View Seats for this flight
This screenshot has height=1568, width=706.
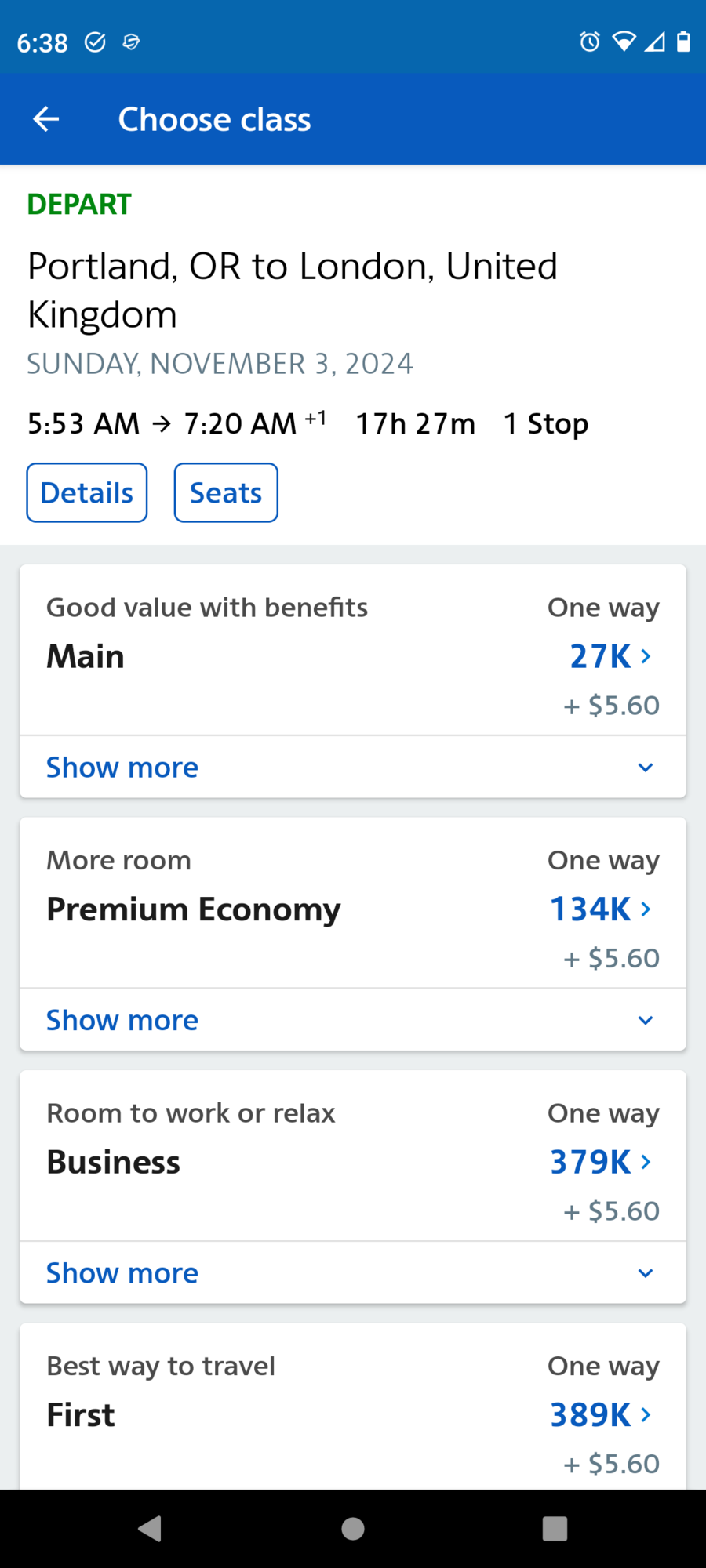click(x=226, y=493)
